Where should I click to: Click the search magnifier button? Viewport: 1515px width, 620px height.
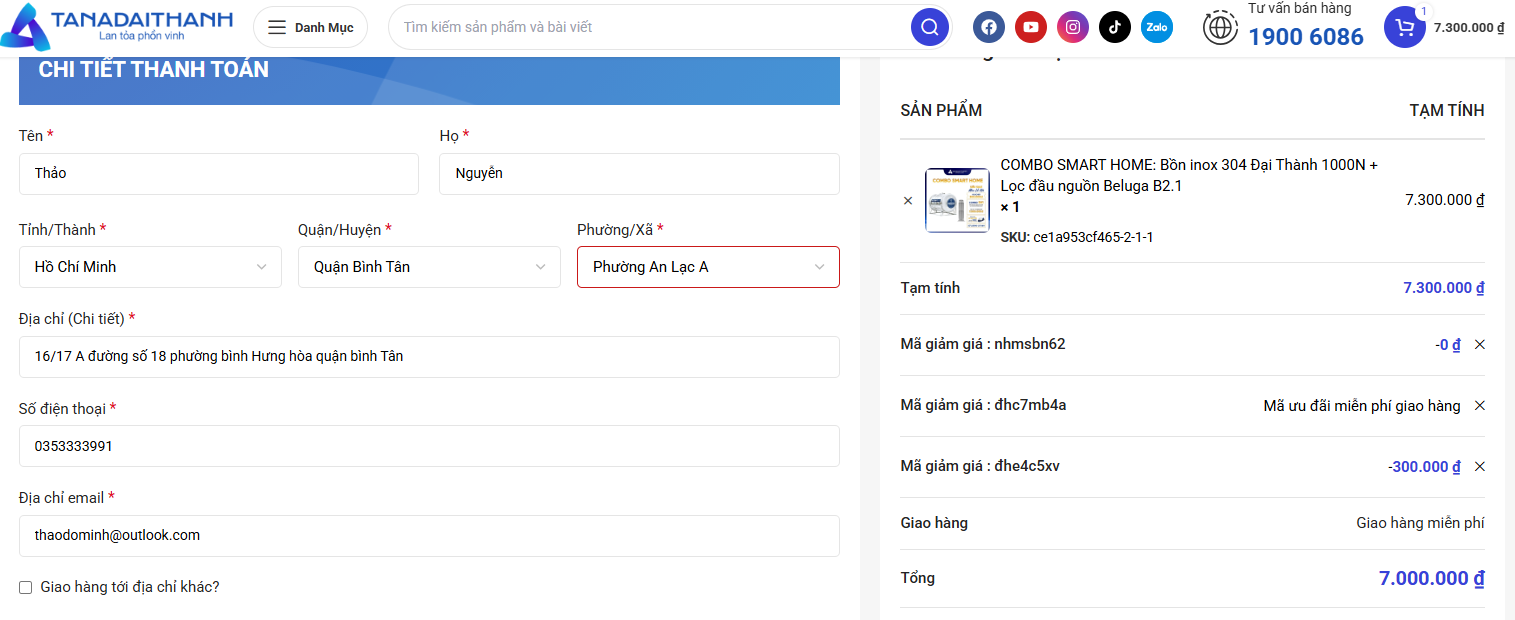pyautogui.click(x=930, y=27)
